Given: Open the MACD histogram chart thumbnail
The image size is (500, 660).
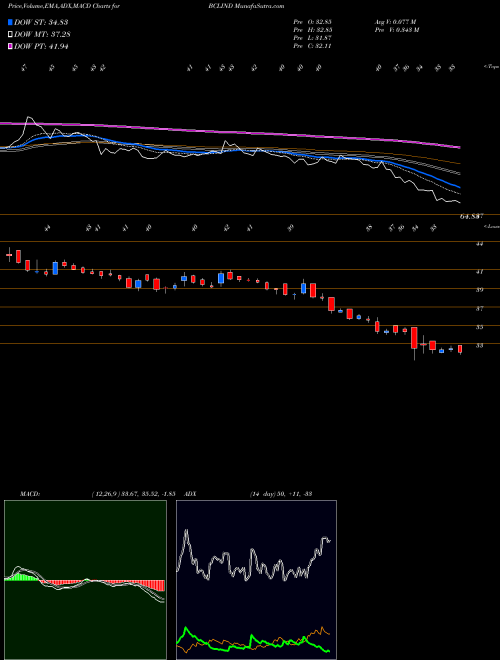Looking at the screenshot, I should [x=85, y=580].
